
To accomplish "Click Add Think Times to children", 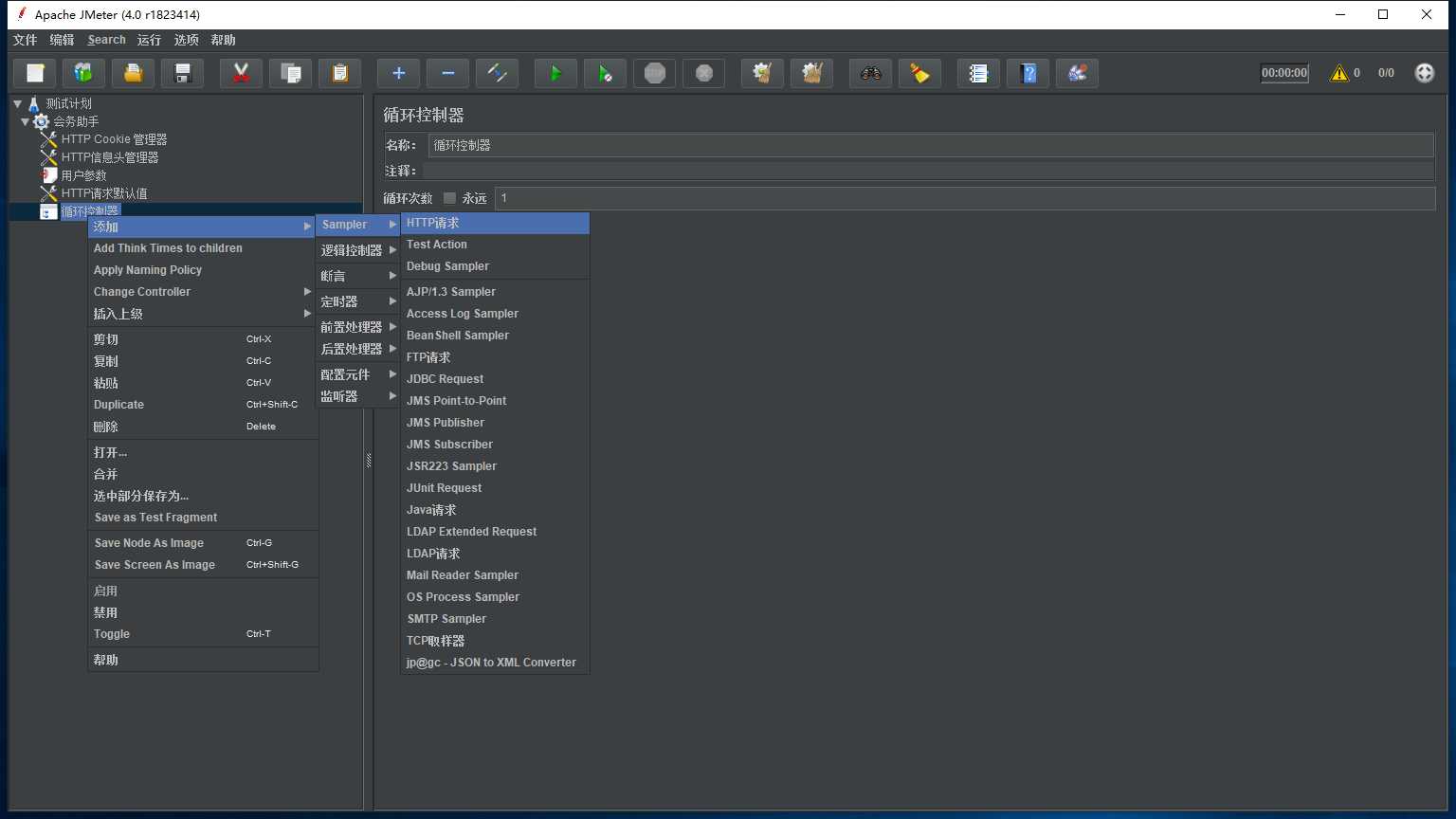I will [x=203, y=248].
